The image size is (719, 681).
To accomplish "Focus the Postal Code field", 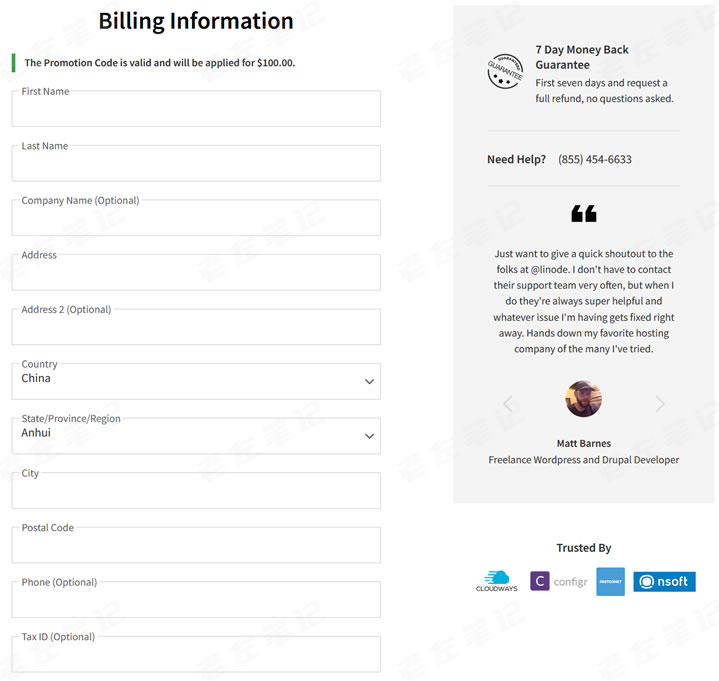I will coord(196,546).
